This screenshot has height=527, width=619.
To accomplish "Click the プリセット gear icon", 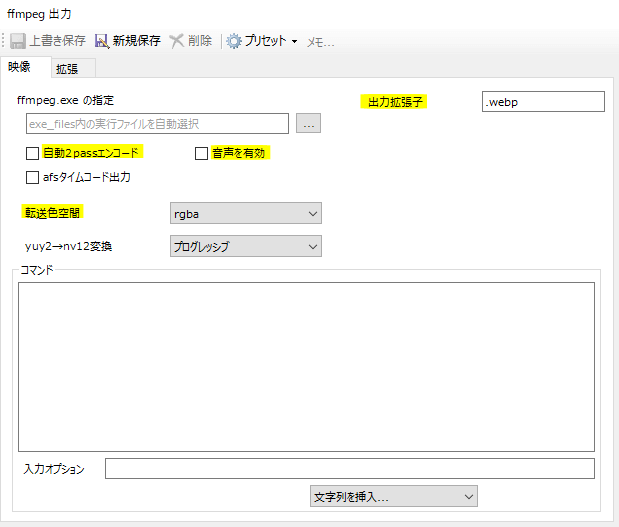I will 234,41.
